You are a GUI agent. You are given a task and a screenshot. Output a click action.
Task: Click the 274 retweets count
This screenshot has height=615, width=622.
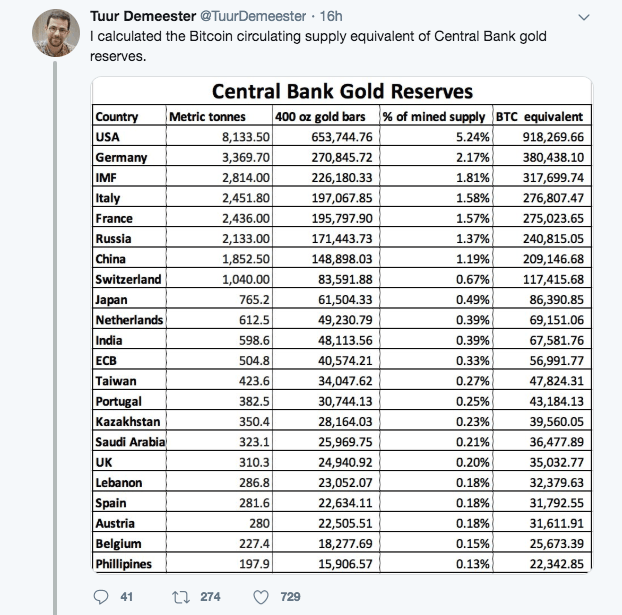(x=210, y=597)
